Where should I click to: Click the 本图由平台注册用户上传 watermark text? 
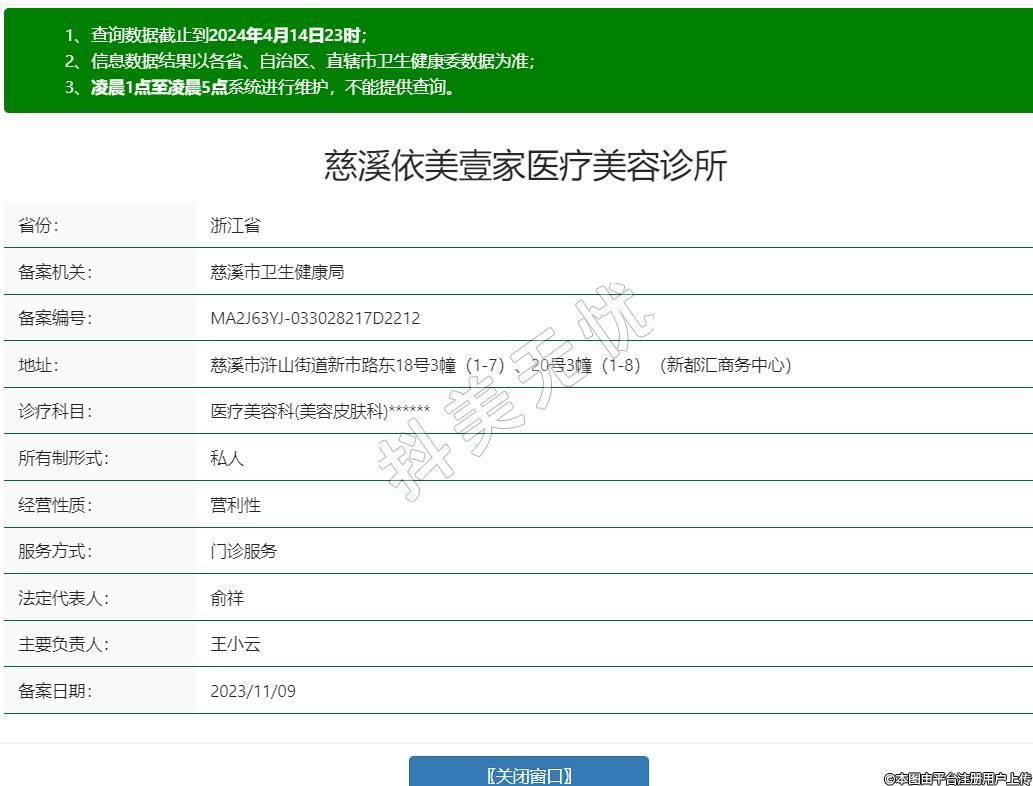(x=957, y=777)
